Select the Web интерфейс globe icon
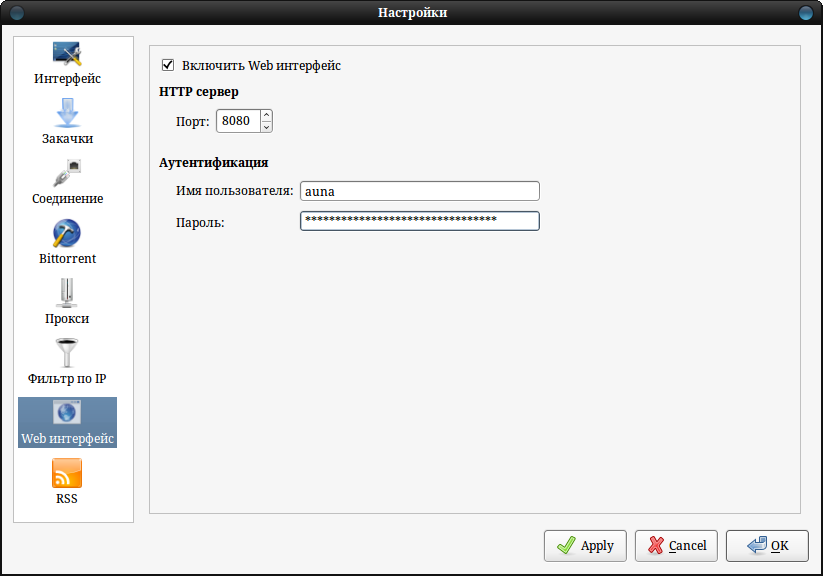Image resolution: width=823 pixels, height=576 pixels. point(67,412)
